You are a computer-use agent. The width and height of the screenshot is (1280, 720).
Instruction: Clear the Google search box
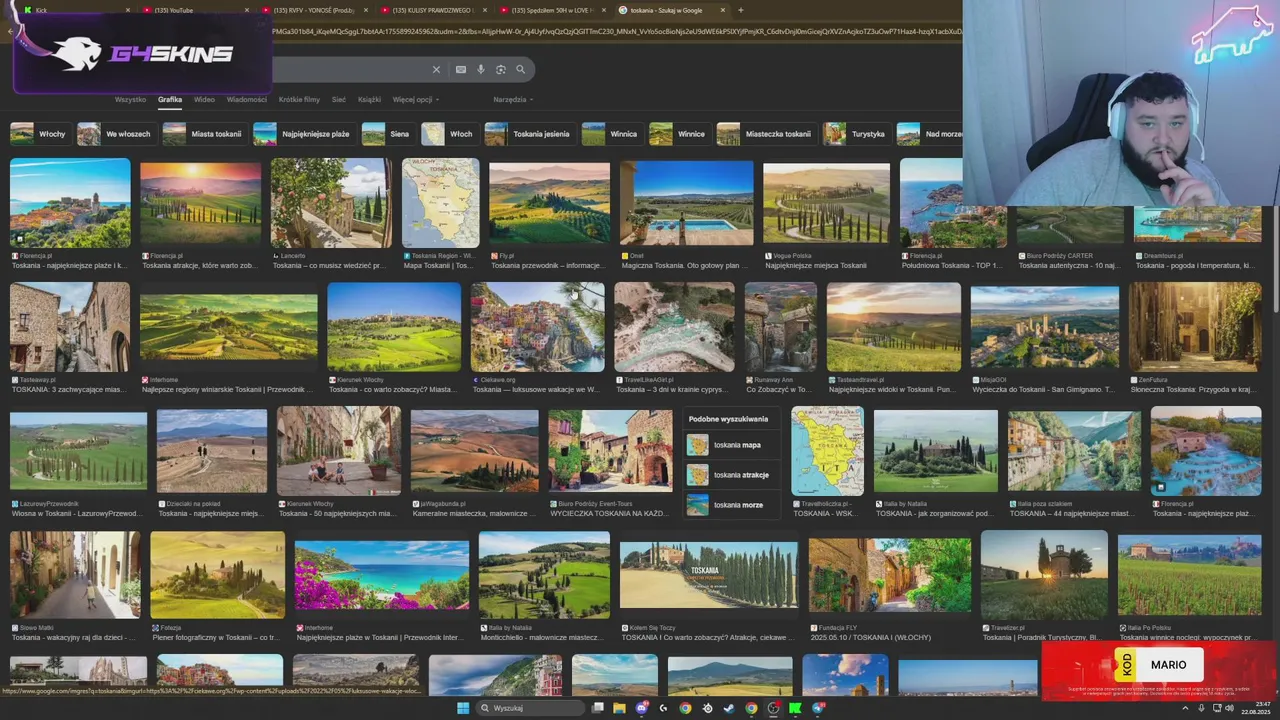(436, 70)
